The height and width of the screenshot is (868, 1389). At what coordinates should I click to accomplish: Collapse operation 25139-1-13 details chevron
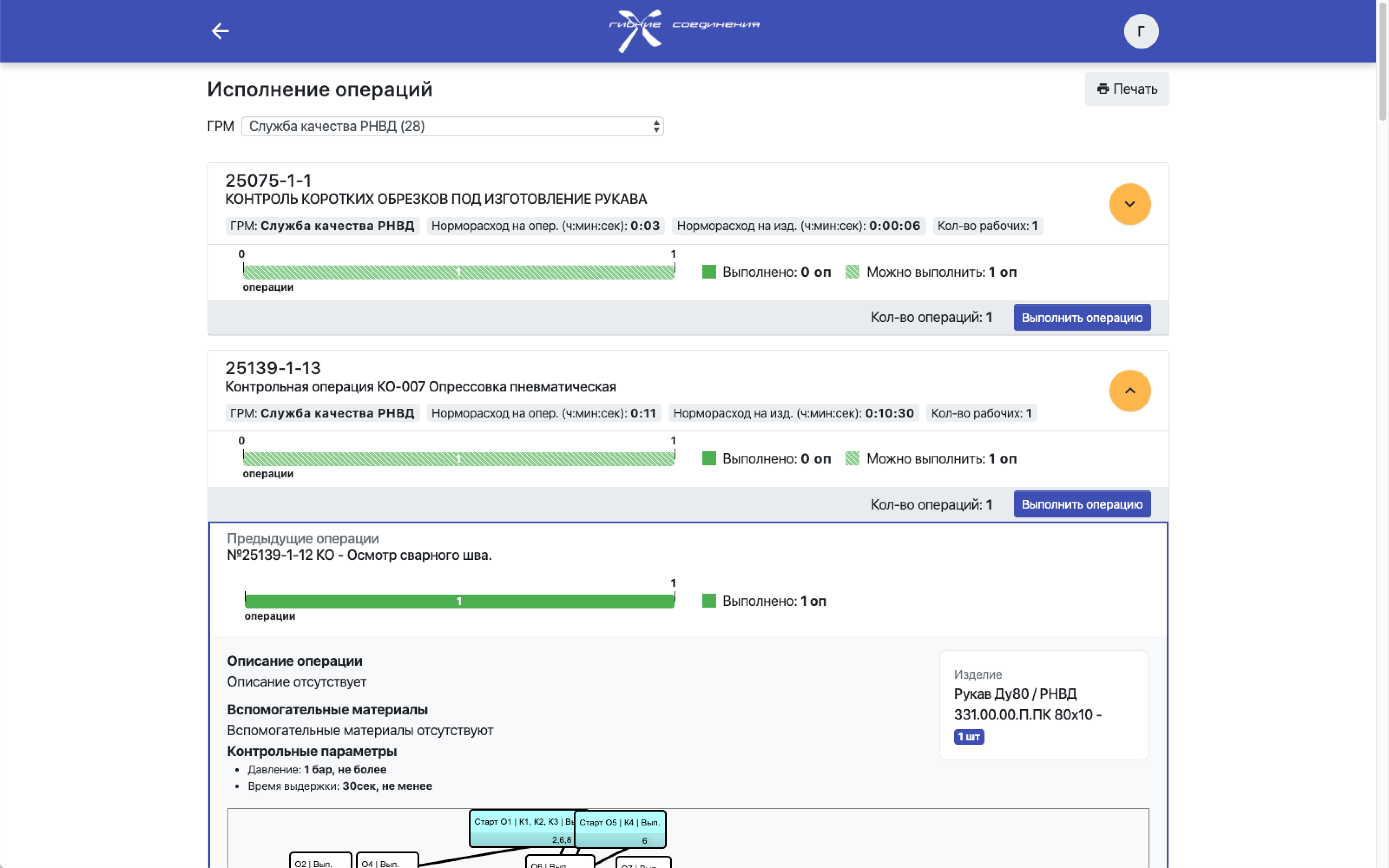(1129, 390)
